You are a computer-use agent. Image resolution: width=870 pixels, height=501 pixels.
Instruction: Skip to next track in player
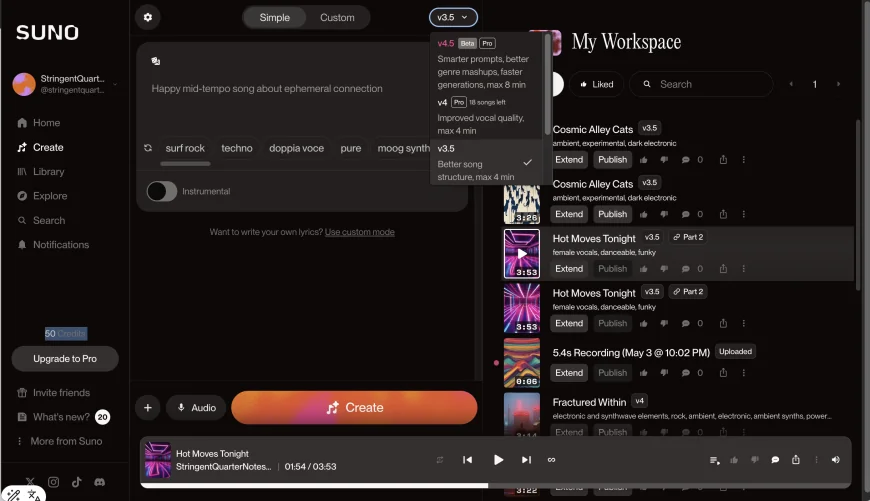click(526, 460)
